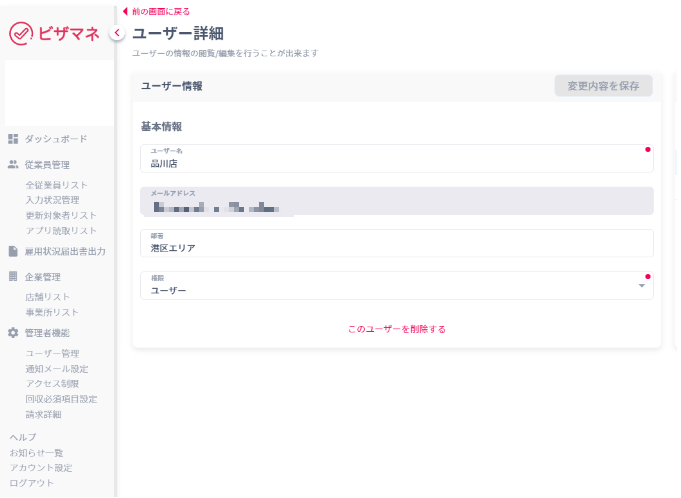Image resolution: width=681 pixels, height=498 pixels.
Task: Open 入力状況管理 in sidebar
Action: (52, 200)
